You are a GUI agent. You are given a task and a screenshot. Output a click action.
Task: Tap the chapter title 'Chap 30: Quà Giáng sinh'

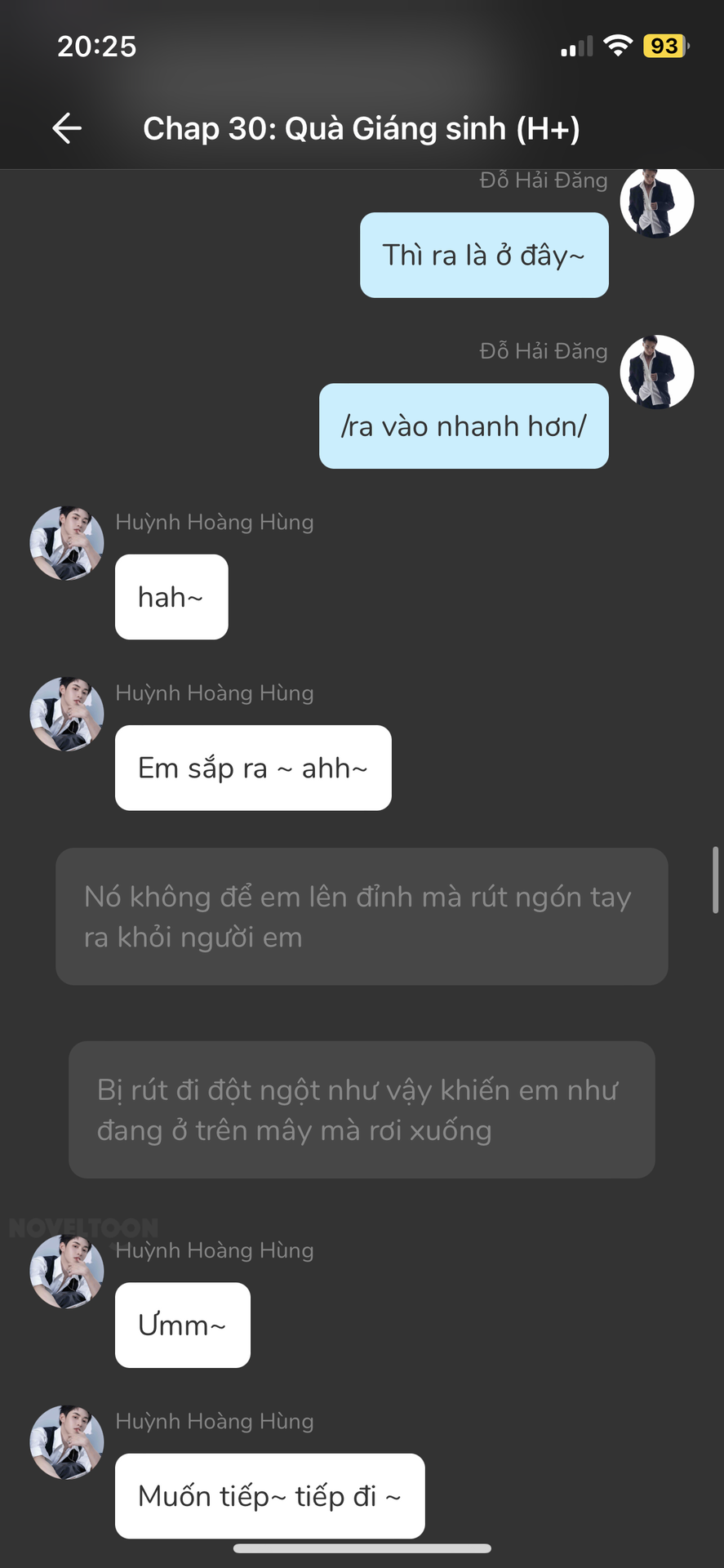362,128
